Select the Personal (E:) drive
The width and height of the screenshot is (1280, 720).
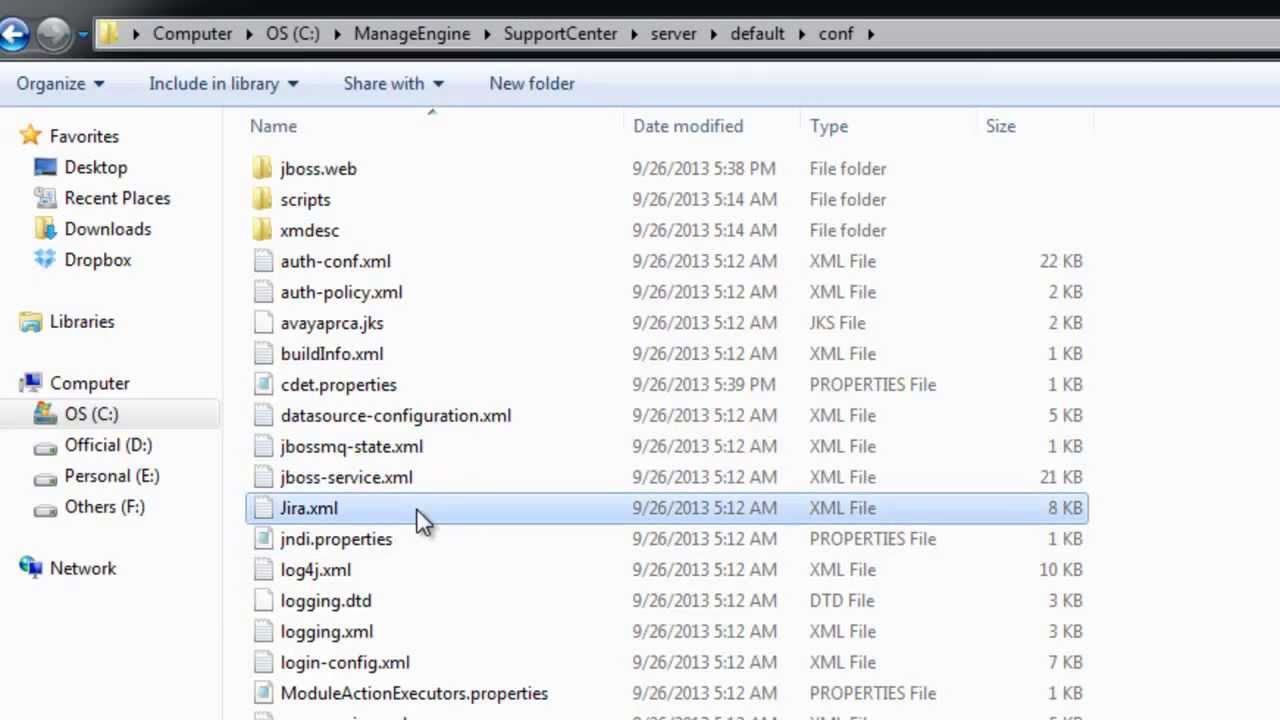click(112, 476)
